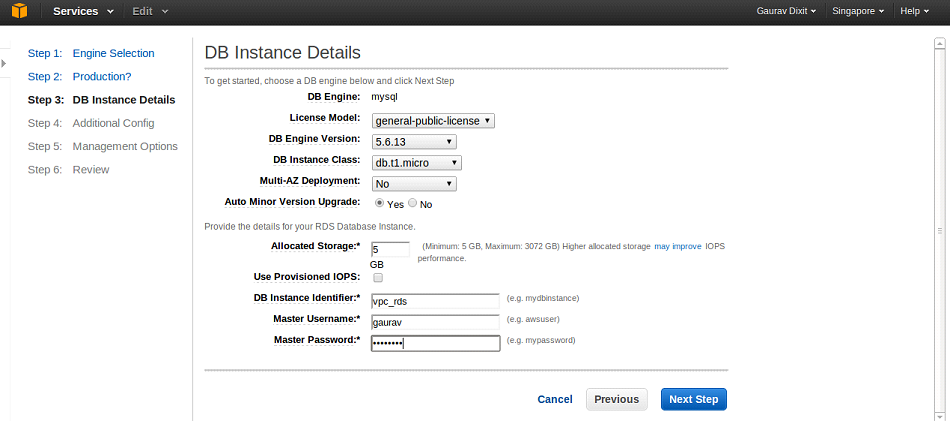The height and width of the screenshot is (421, 950).
Task: Open the License Model dropdown
Action: (x=433, y=121)
